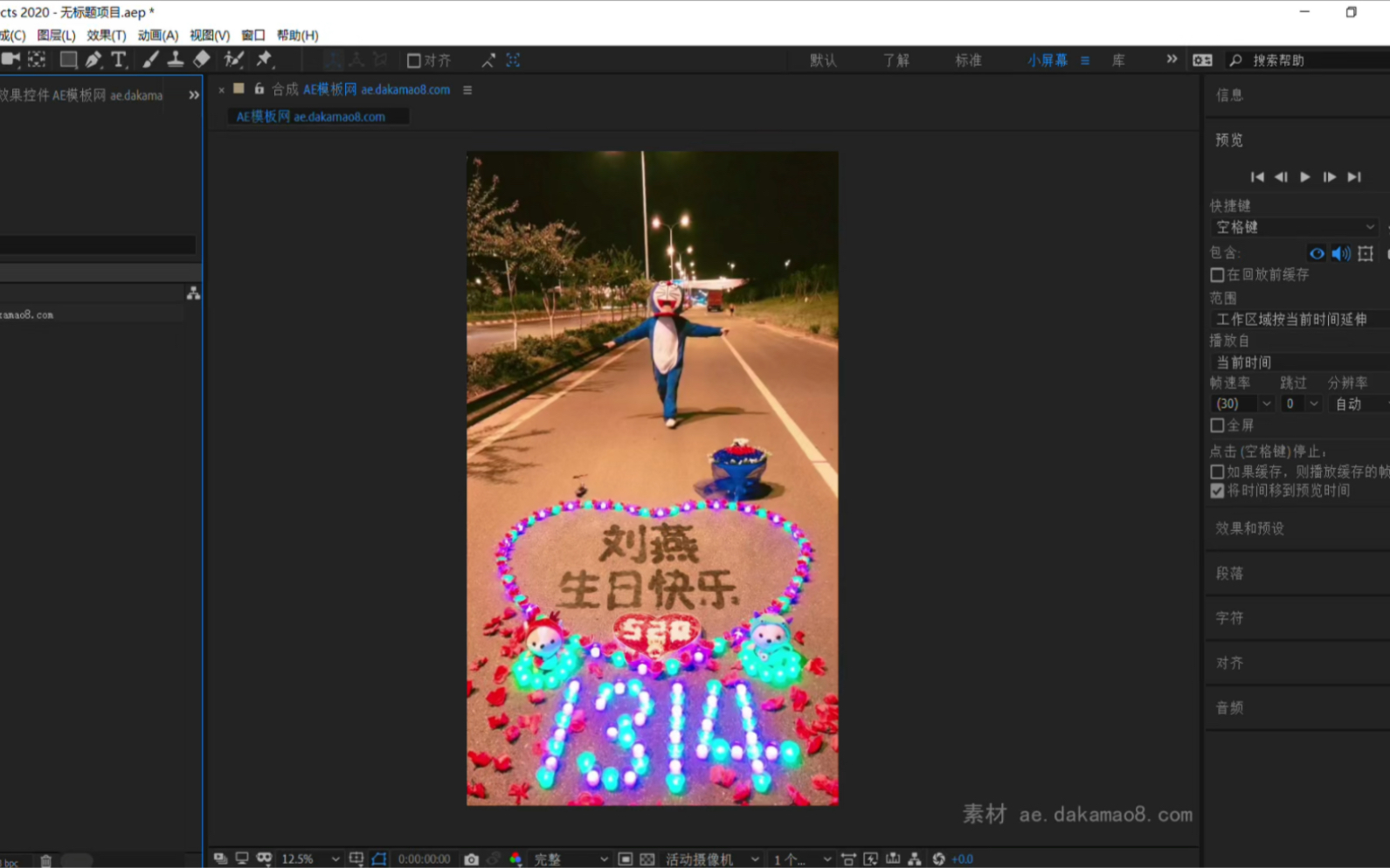Open the 当前时间 play-from dropdown
The image size is (1390, 868).
(x=1300, y=362)
